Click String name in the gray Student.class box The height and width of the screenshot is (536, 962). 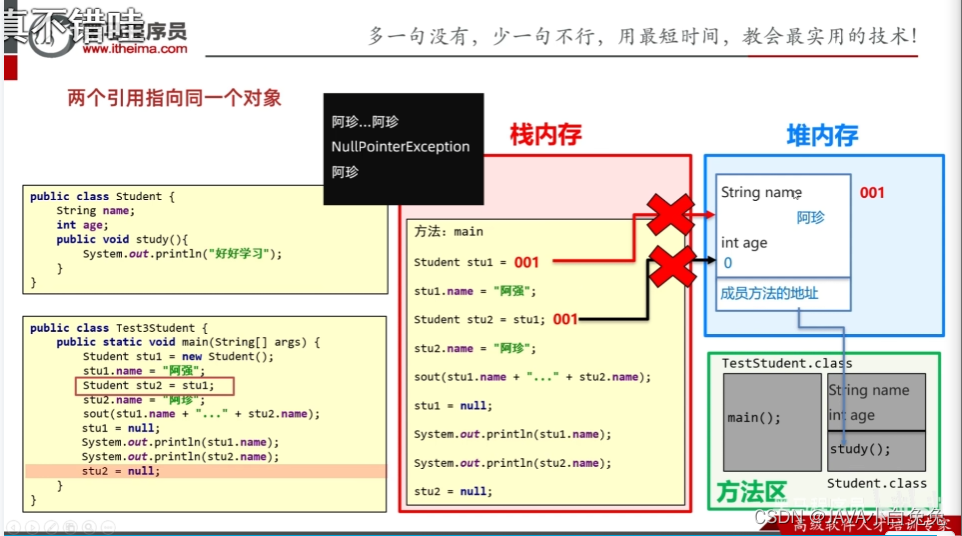coord(869,390)
